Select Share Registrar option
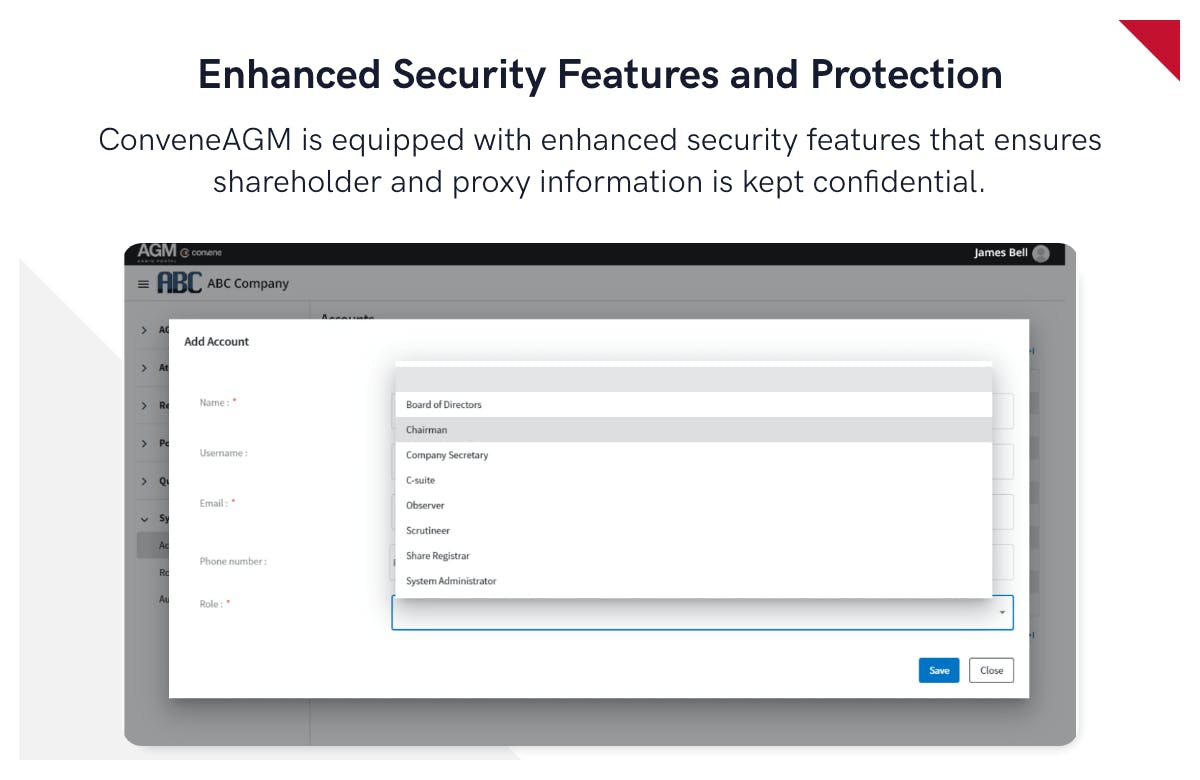This screenshot has width=1200, height=780. (438, 556)
